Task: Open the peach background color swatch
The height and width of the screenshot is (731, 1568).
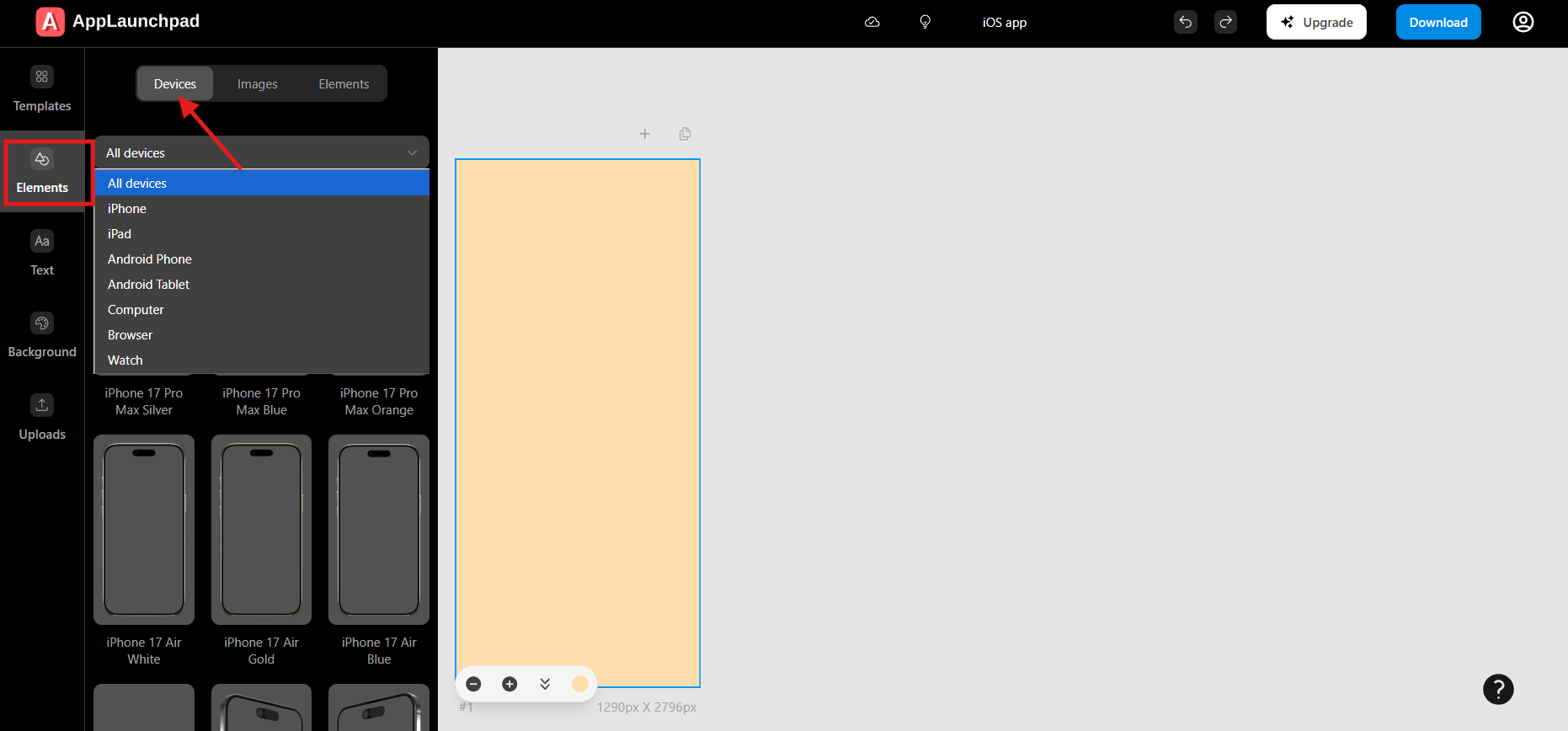Action: click(x=580, y=684)
